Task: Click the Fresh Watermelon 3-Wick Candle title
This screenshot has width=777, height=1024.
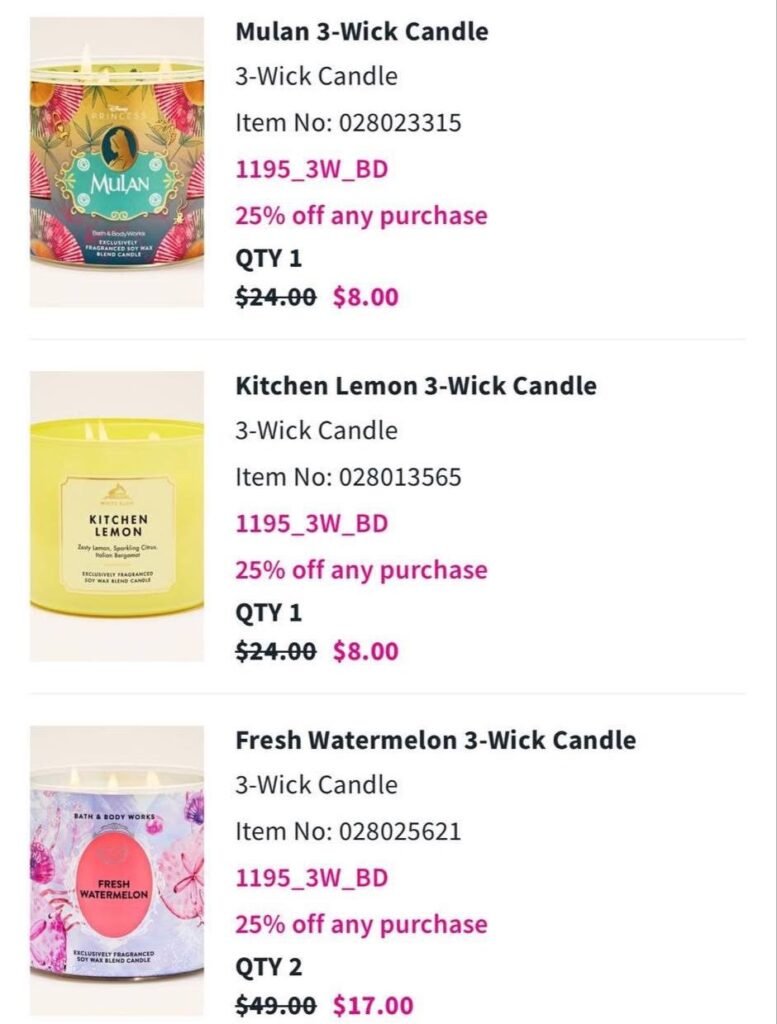Action: [x=436, y=740]
